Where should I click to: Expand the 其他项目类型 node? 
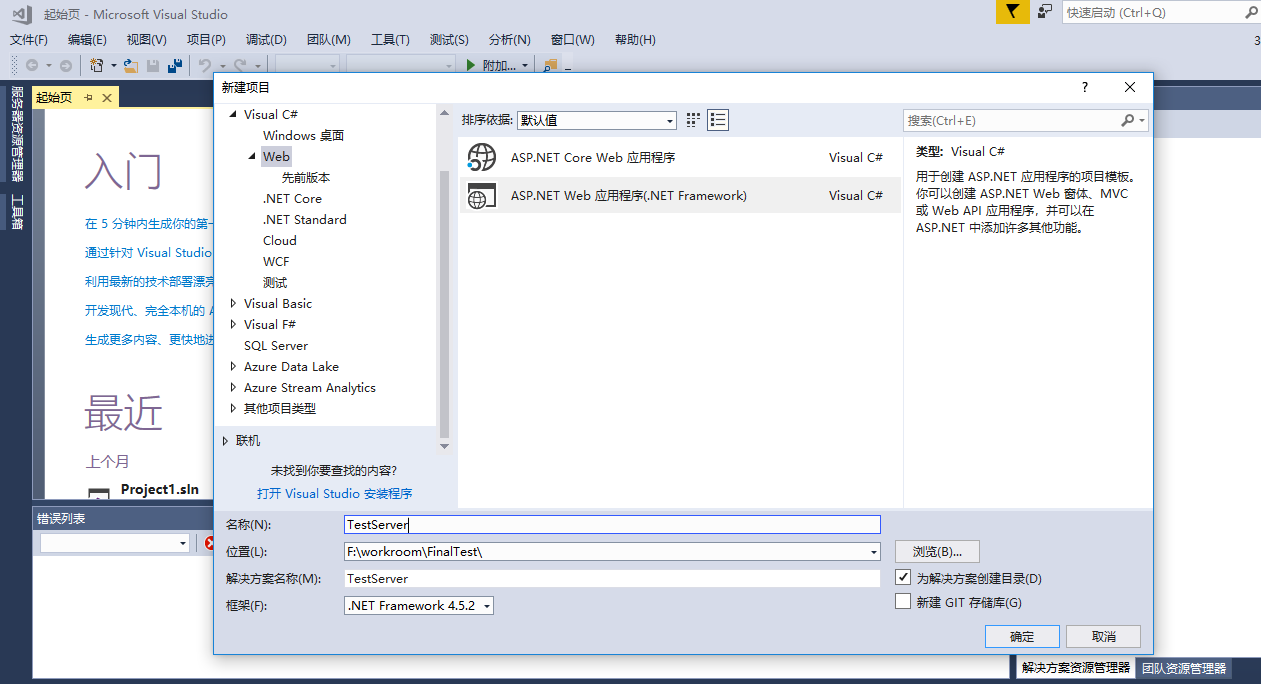coord(234,408)
